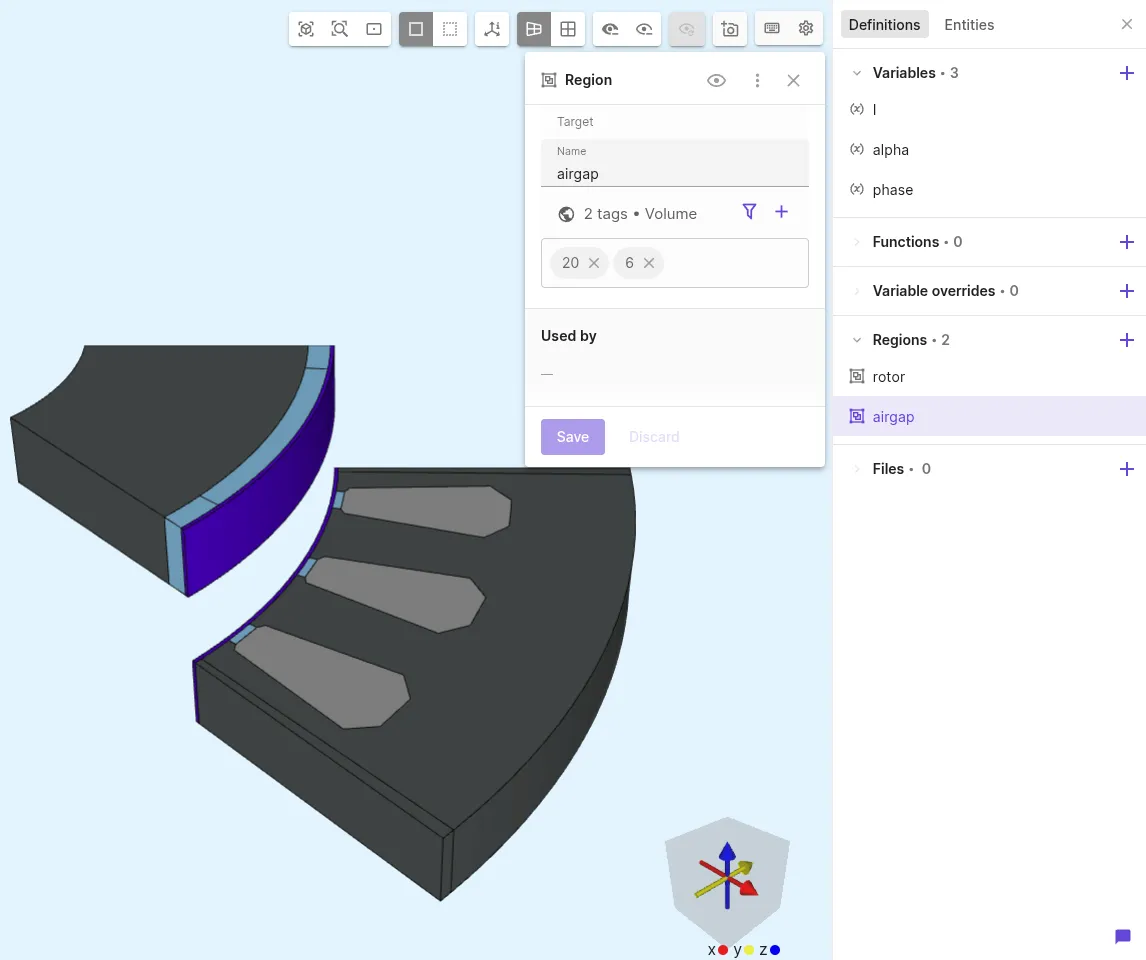The width and height of the screenshot is (1146, 960).
Task: Discard region changes
Action: (654, 437)
